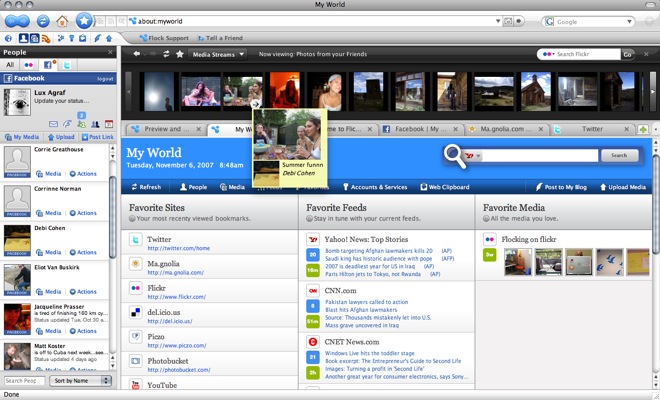The width and height of the screenshot is (660, 400).
Task: Click the Reload page button
Action: point(44,20)
